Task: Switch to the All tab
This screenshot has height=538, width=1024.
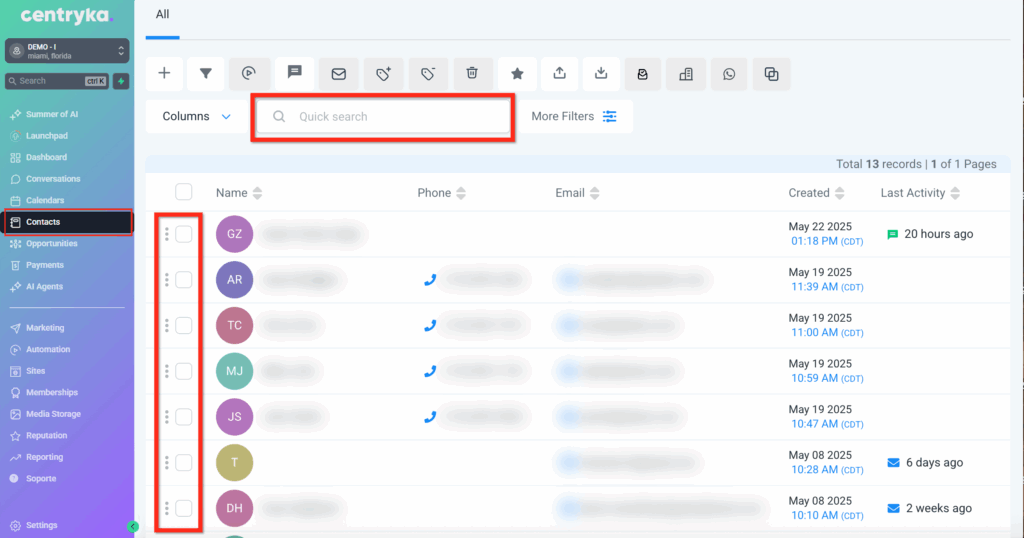Action: coord(162,15)
